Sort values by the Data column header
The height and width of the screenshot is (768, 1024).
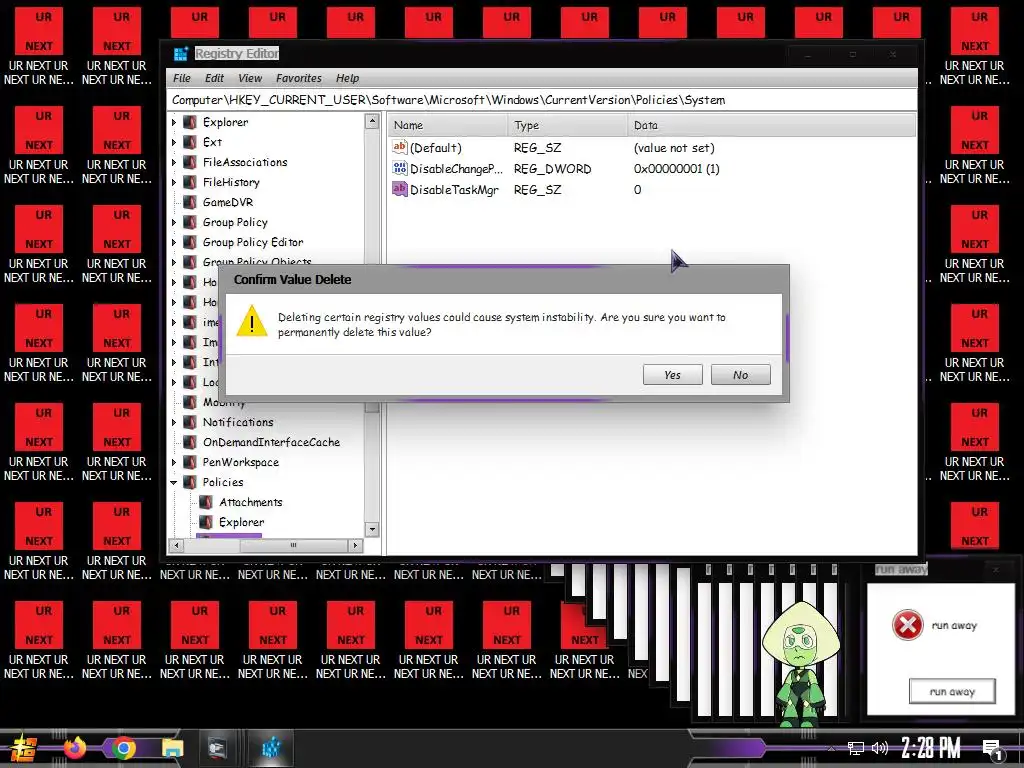click(x=771, y=125)
